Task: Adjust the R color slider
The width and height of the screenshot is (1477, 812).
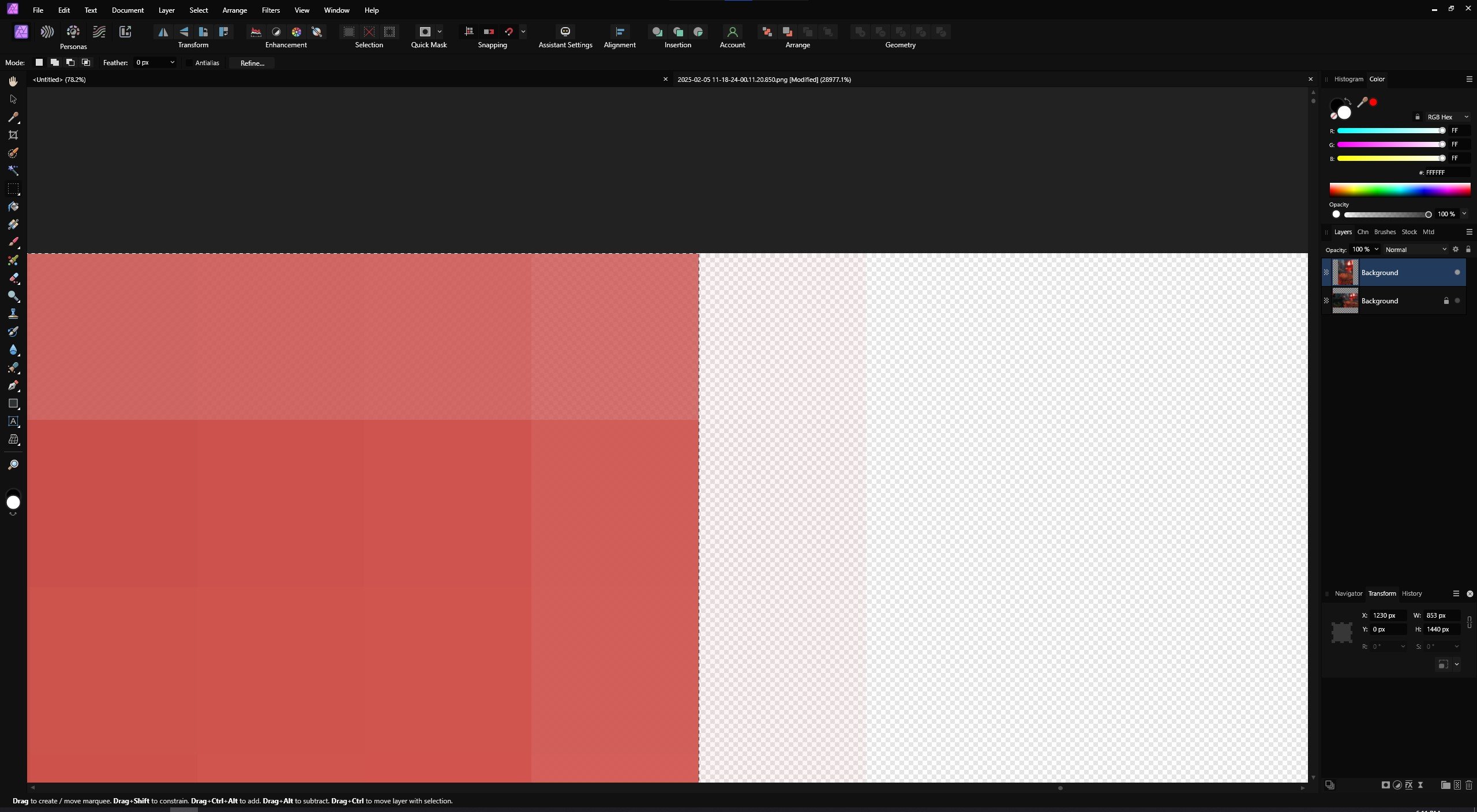Action: [x=1391, y=131]
